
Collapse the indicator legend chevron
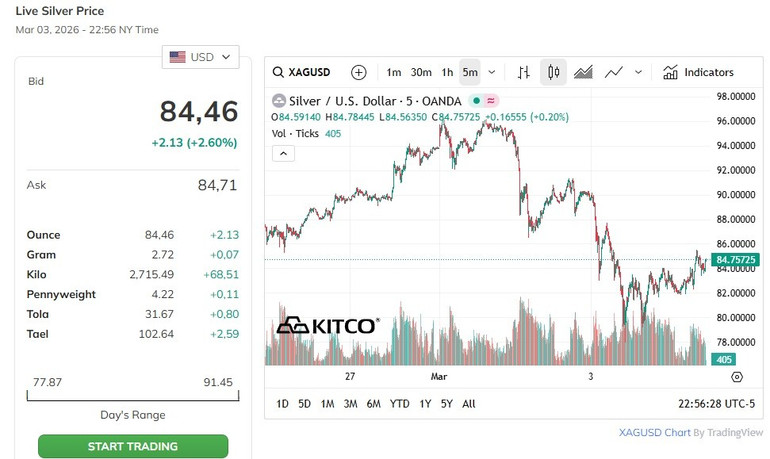tap(283, 153)
